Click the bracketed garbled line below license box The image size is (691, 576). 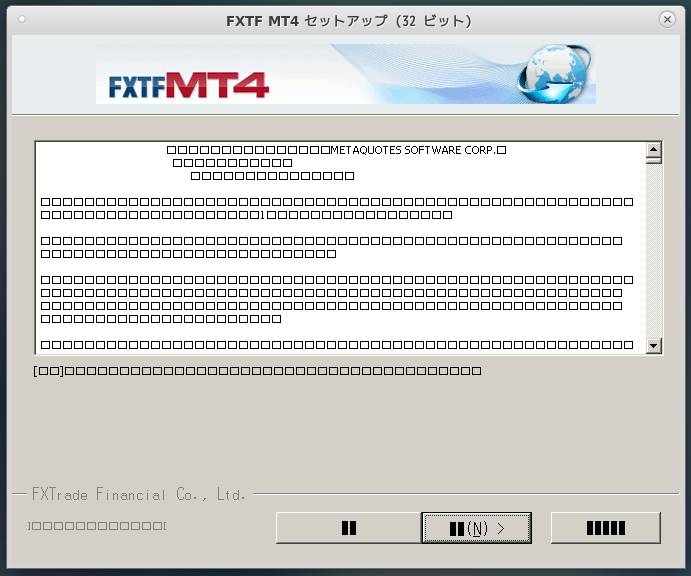point(257,371)
